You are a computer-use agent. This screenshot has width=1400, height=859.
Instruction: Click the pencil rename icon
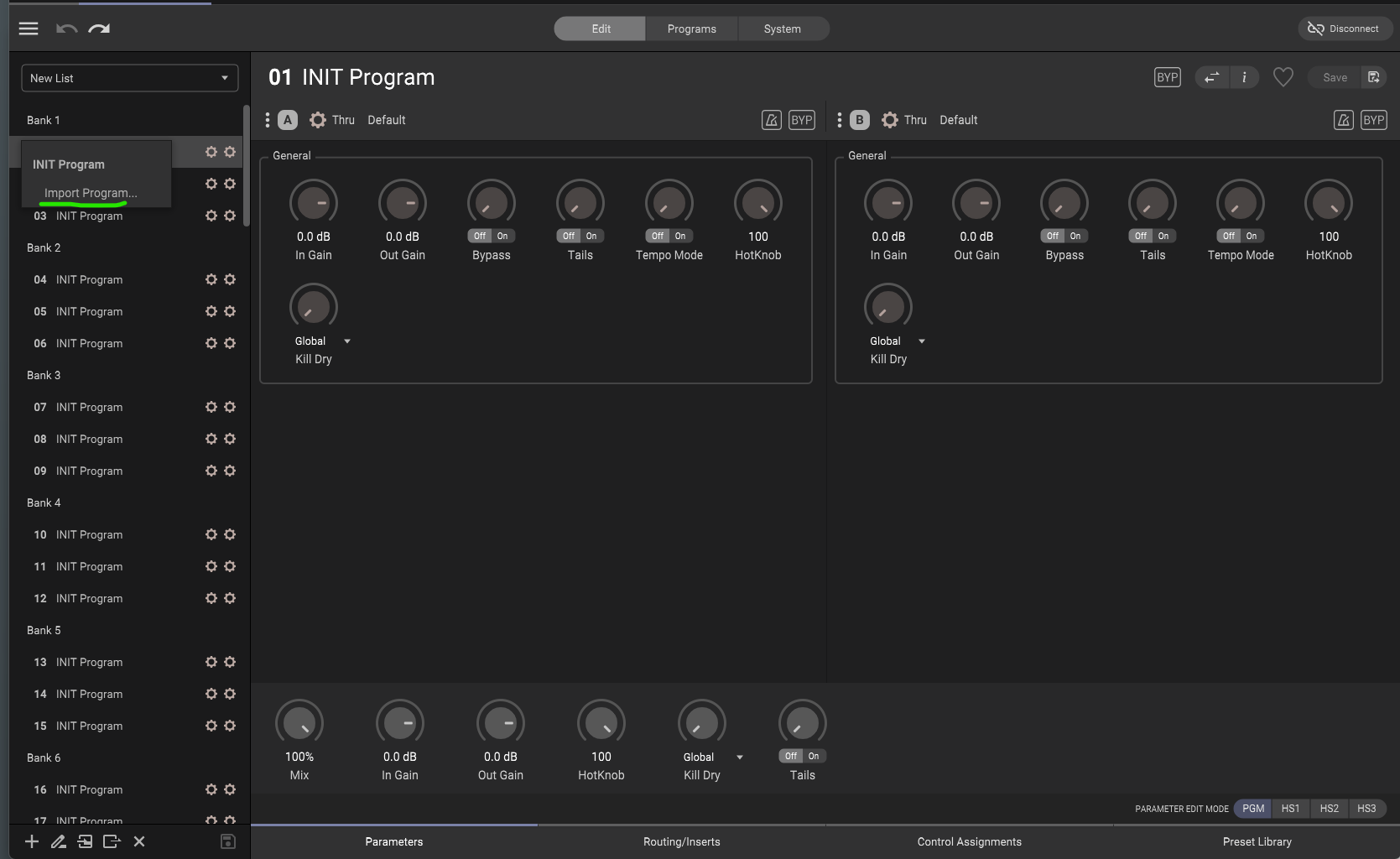point(58,841)
